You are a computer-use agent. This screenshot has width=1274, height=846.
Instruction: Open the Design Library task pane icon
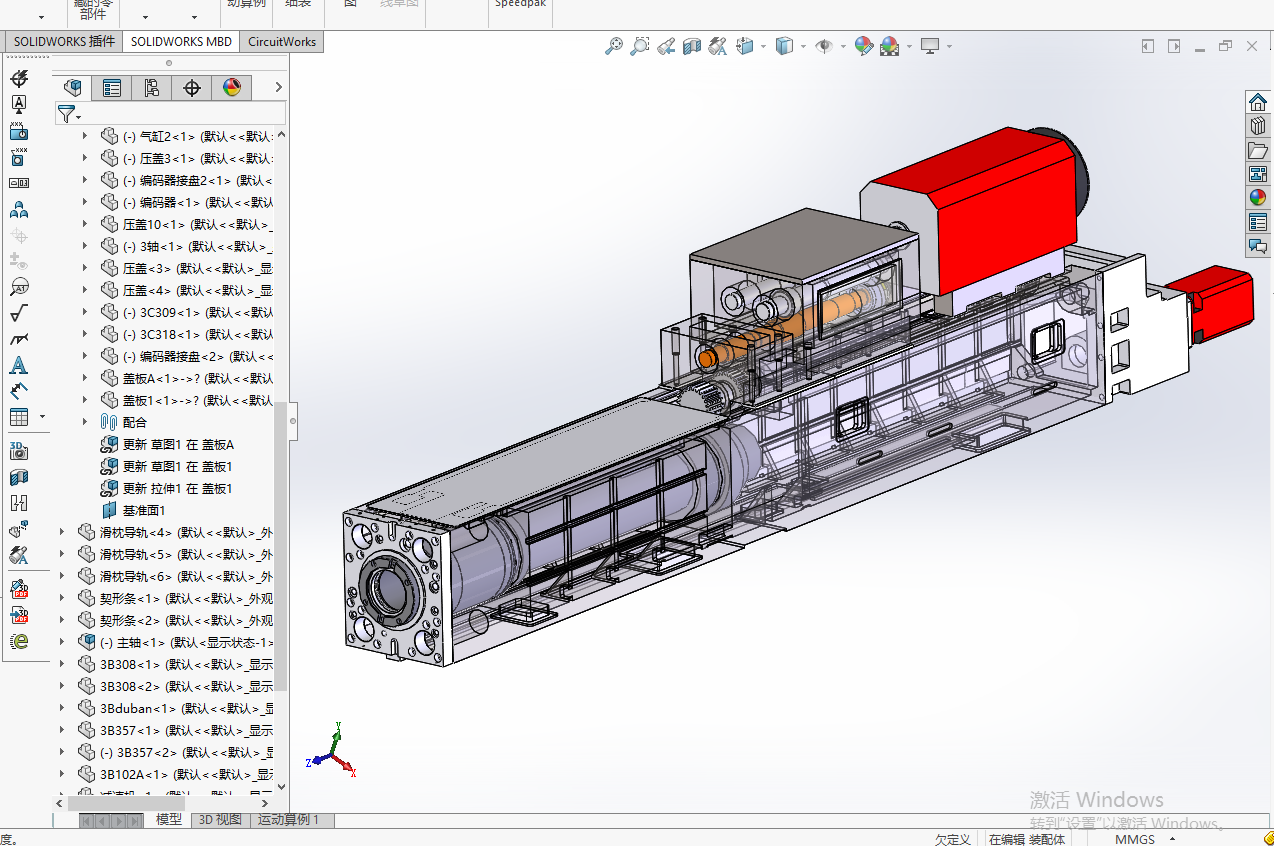click(x=1258, y=126)
